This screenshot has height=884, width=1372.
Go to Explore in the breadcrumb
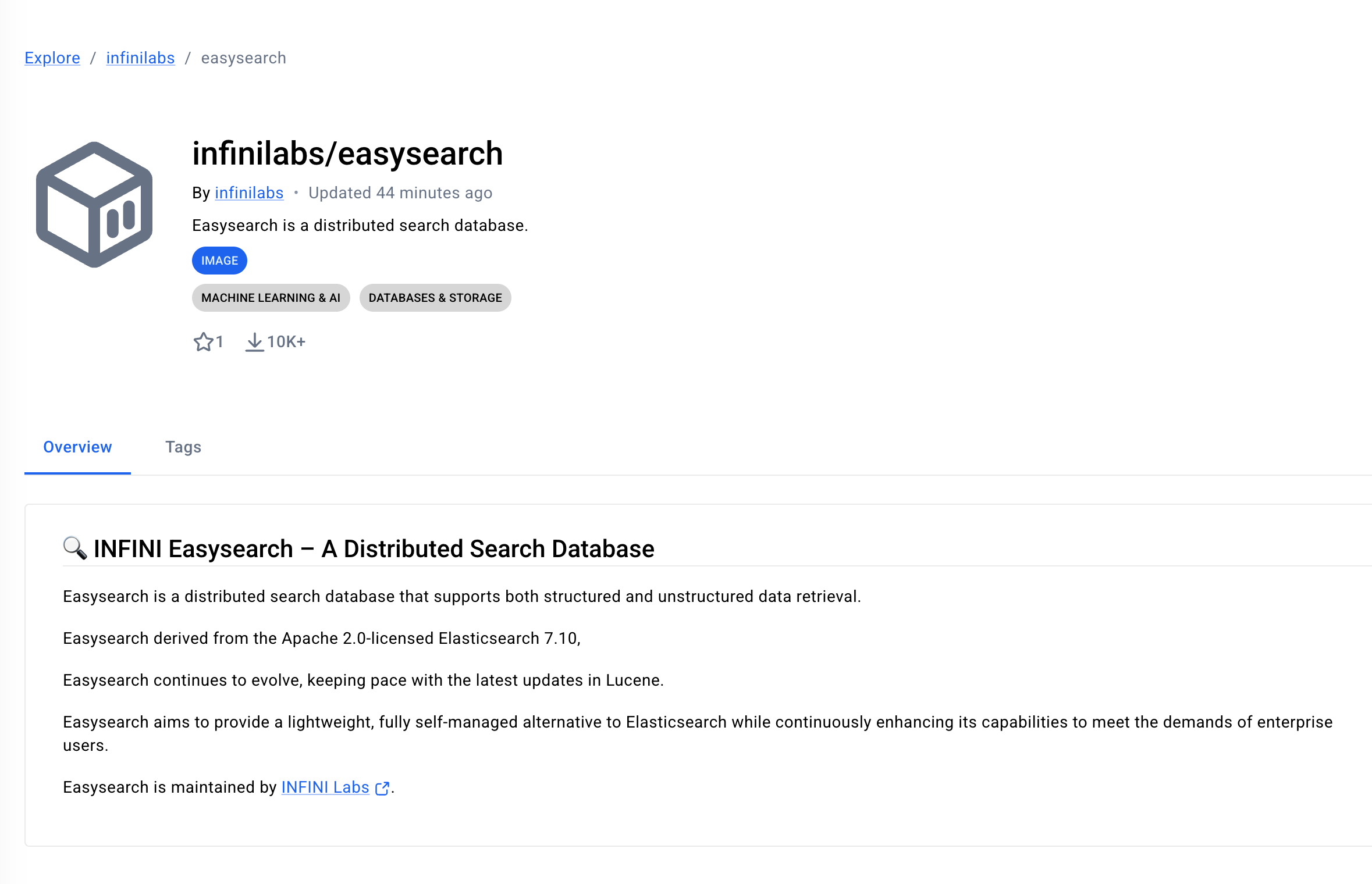pyautogui.click(x=52, y=58)
